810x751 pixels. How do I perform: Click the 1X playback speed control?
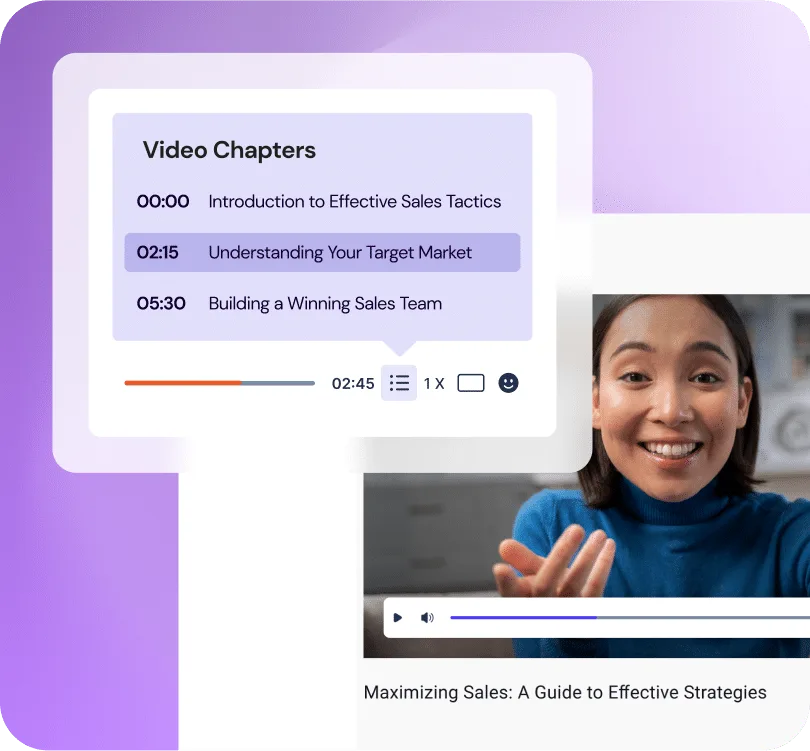point(433,383)
